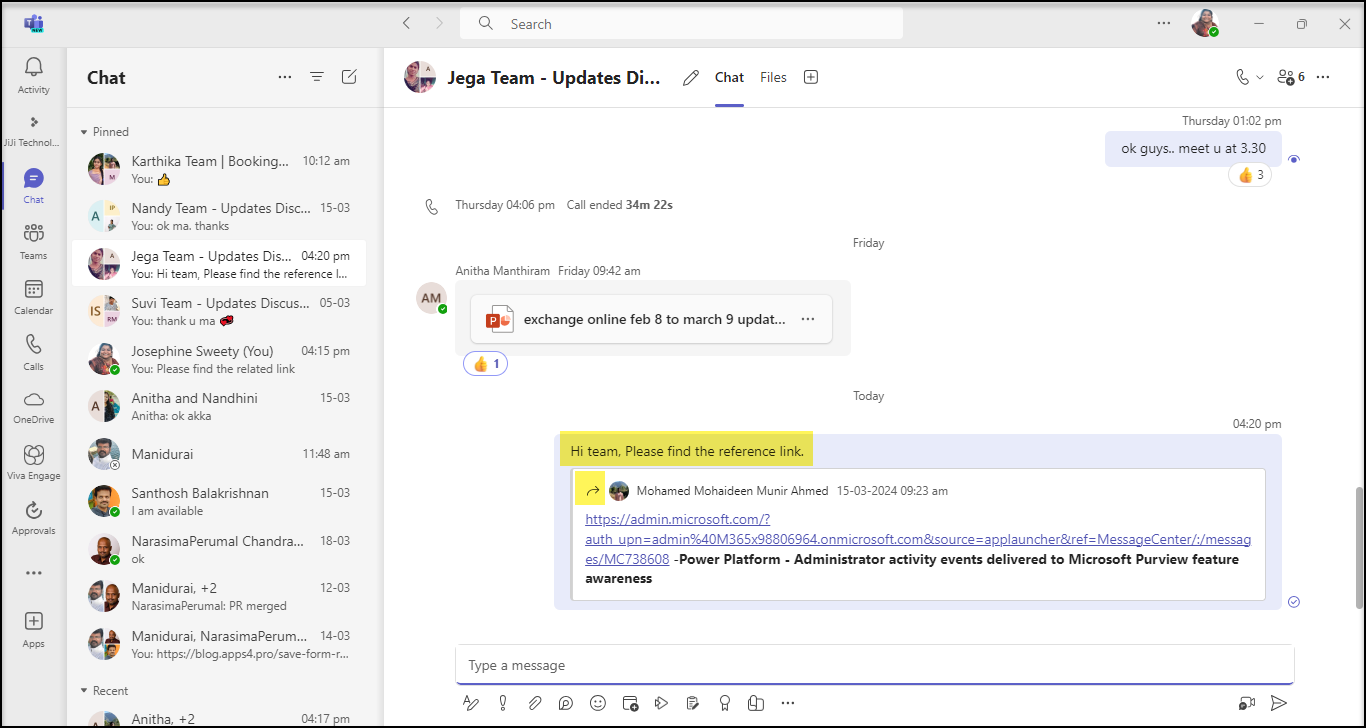The image size is (1366, 728).
Task: Click the Type a message field
Action: [874, 665]
